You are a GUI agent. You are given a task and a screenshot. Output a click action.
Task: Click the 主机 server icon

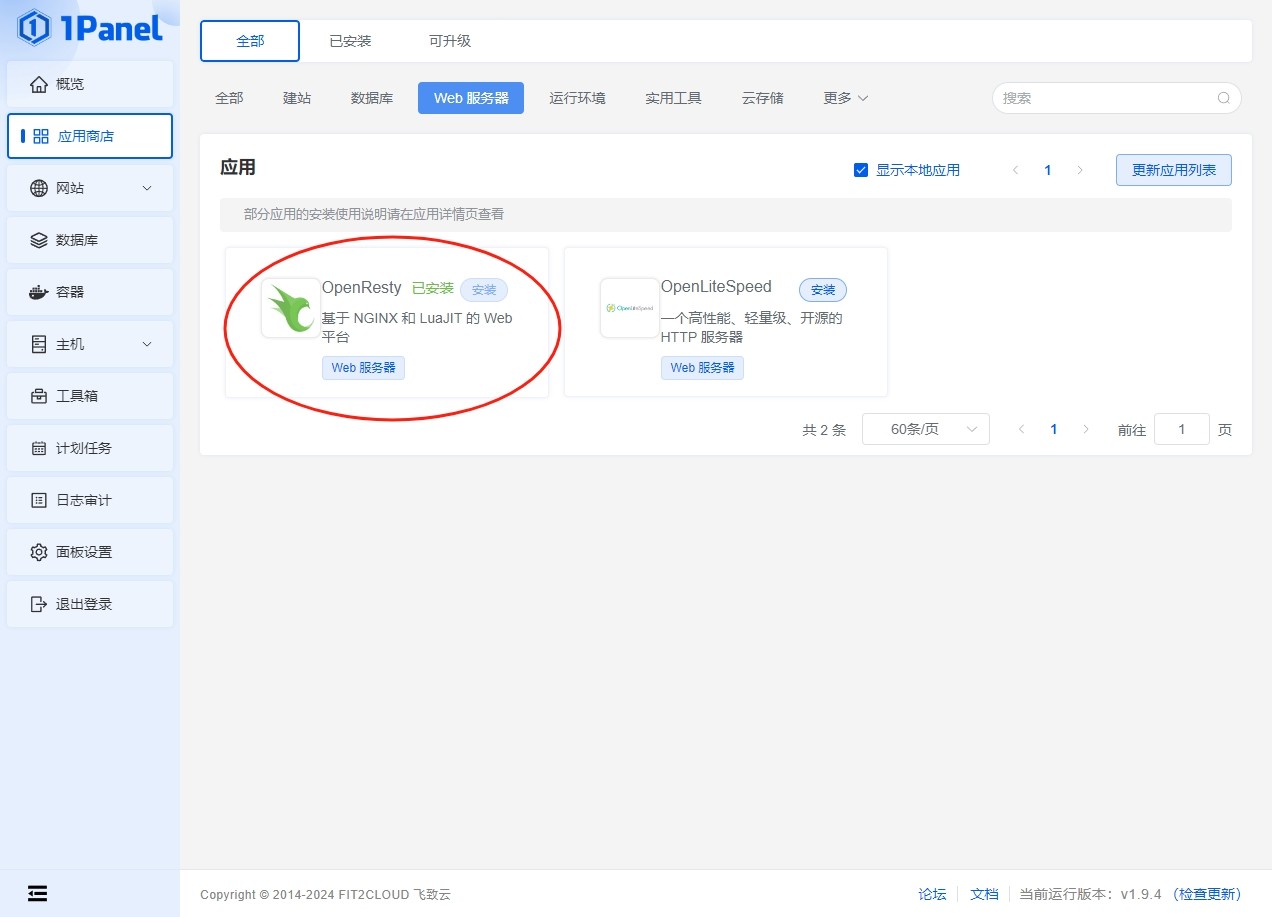tap(39, 344)
